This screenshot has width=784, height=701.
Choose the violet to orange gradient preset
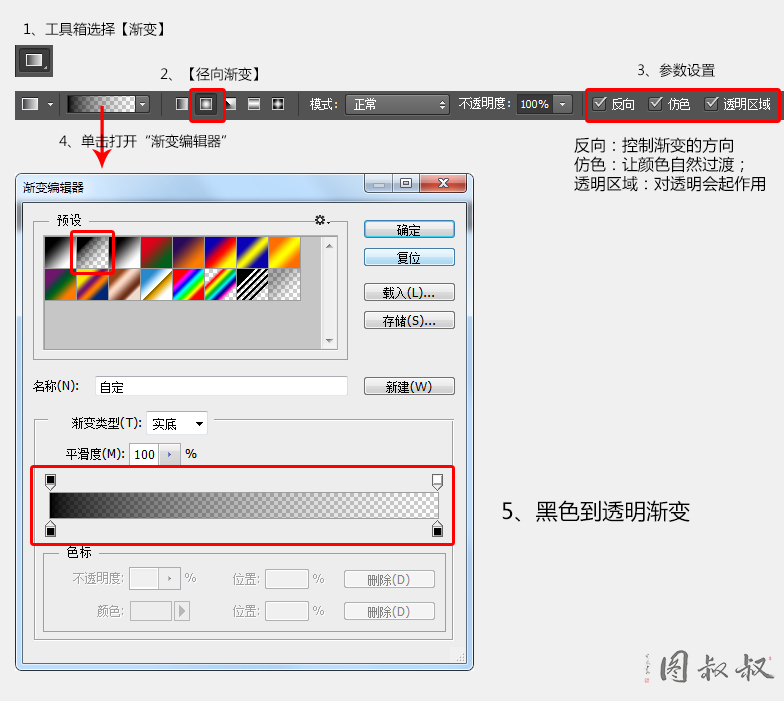click(x=188, y=252)
